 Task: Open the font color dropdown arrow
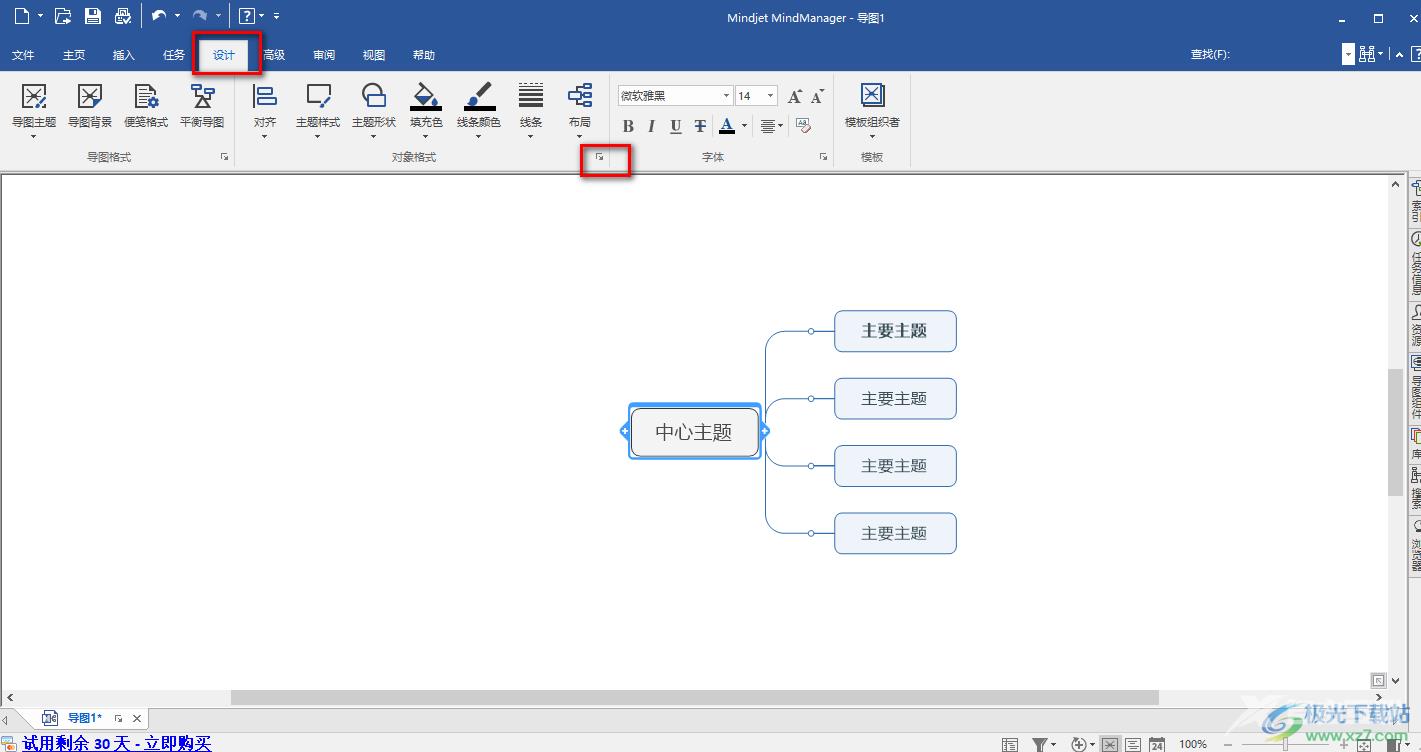click(x=744, y=126)
